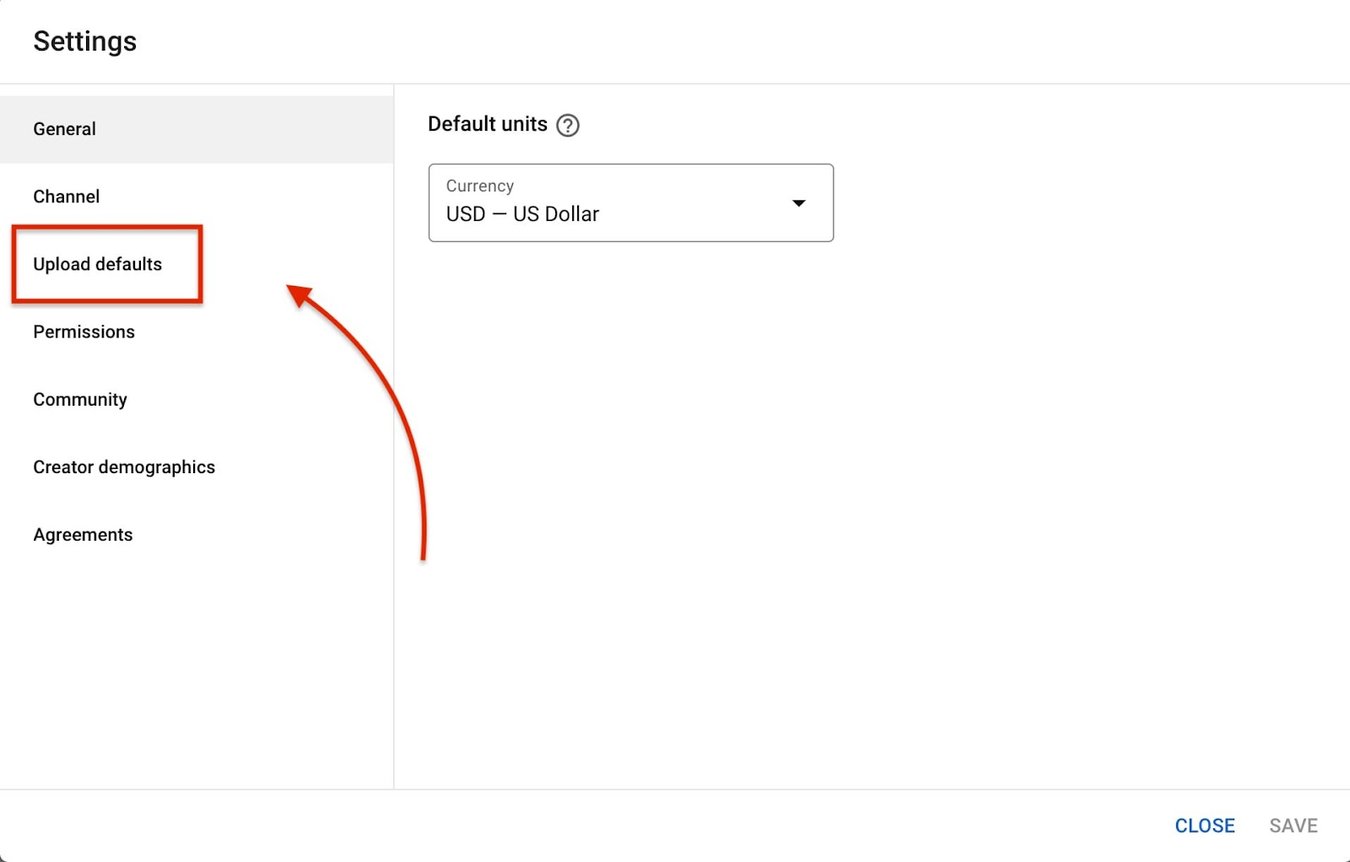Viewport: 1350px width, 862px height.
Task: Click the Default units heading
Action: pos(487,124)
